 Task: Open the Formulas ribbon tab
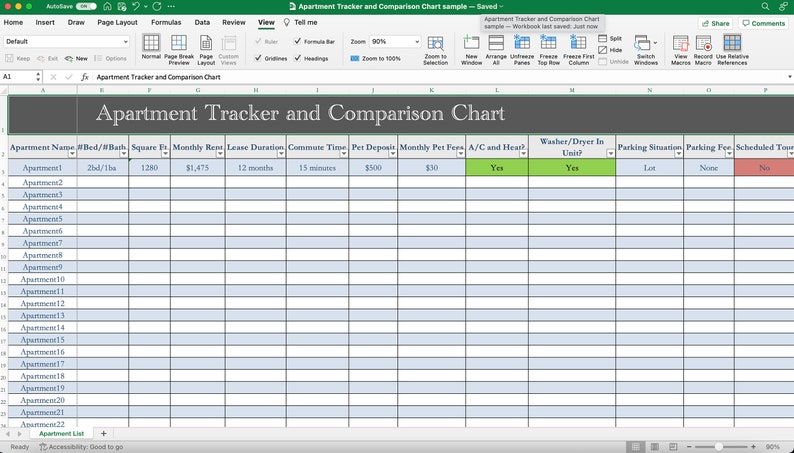[x=166, y=22]
